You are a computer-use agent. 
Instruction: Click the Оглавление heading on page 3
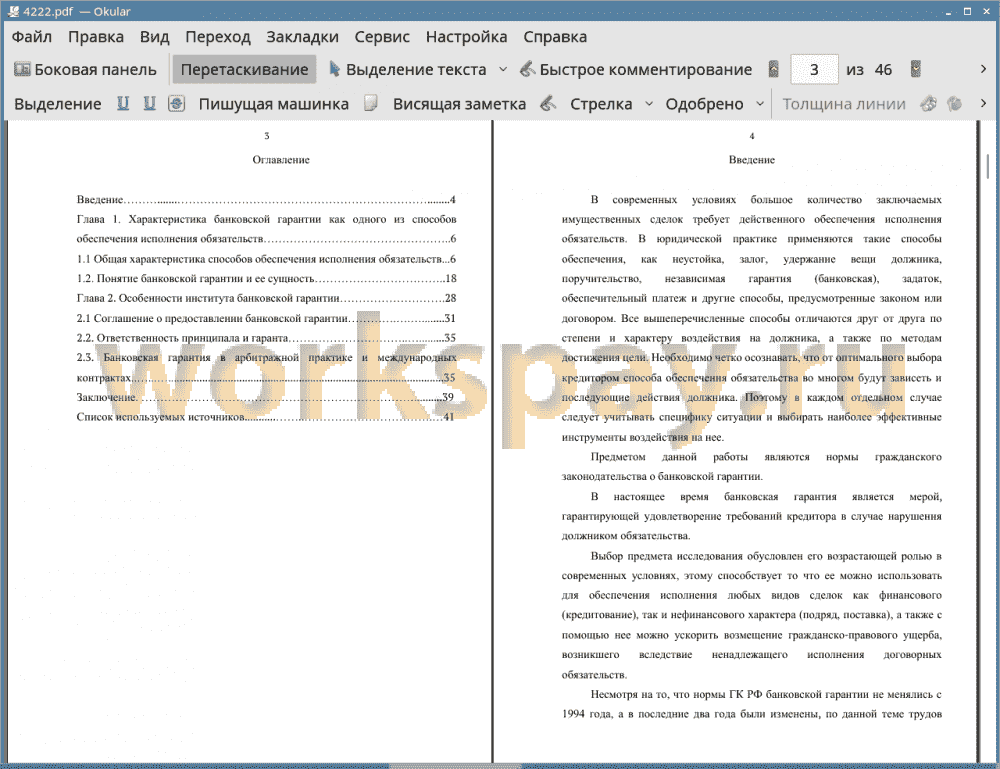281,160
